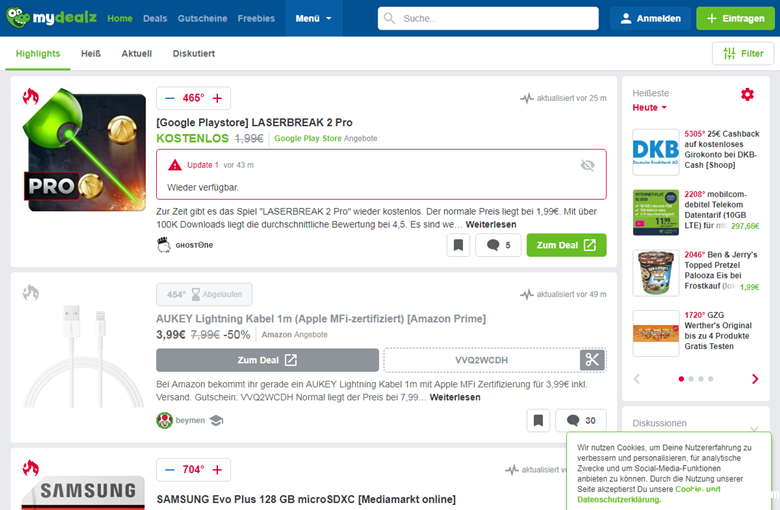Vote down the Samsung Evo Plus deal

tap(170, 469)
